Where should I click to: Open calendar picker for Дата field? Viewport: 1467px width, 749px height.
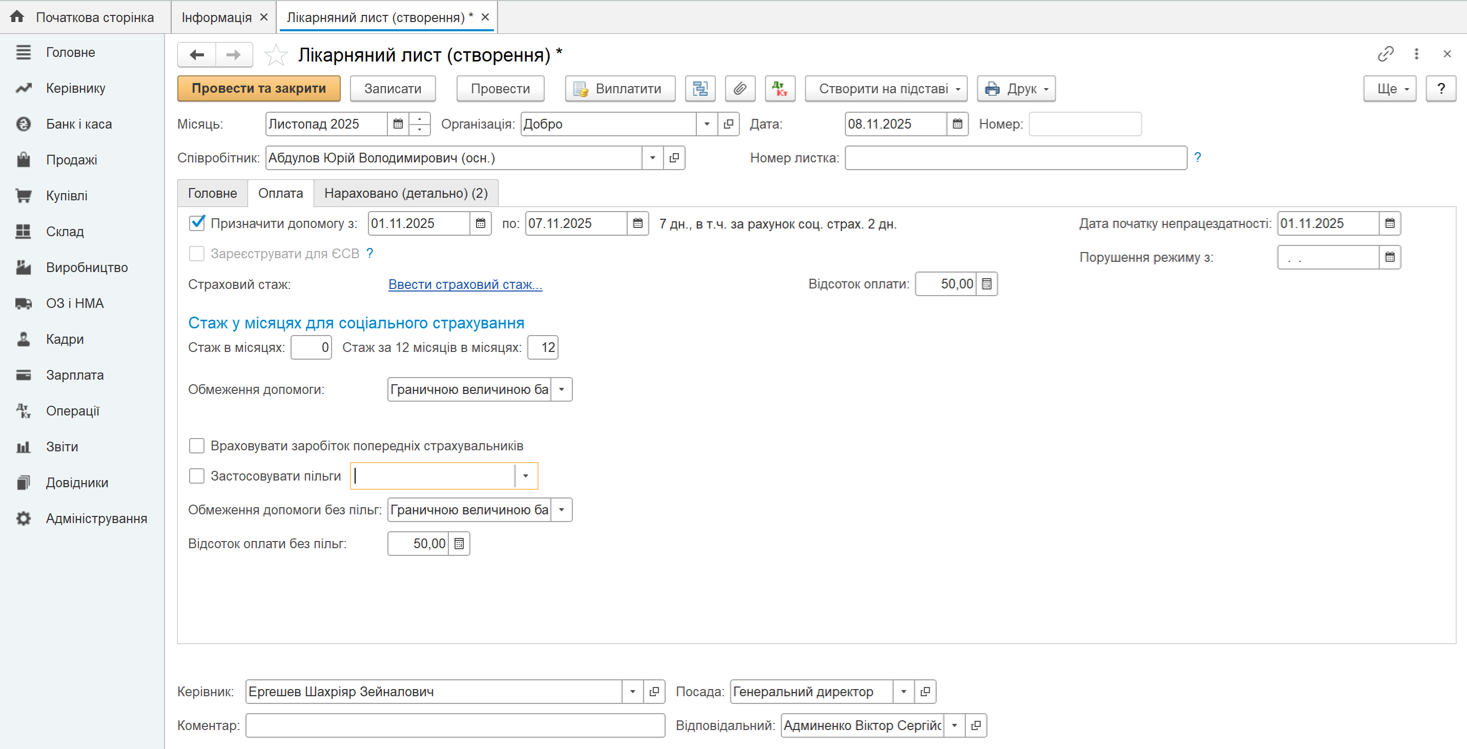tap(957, 124)
